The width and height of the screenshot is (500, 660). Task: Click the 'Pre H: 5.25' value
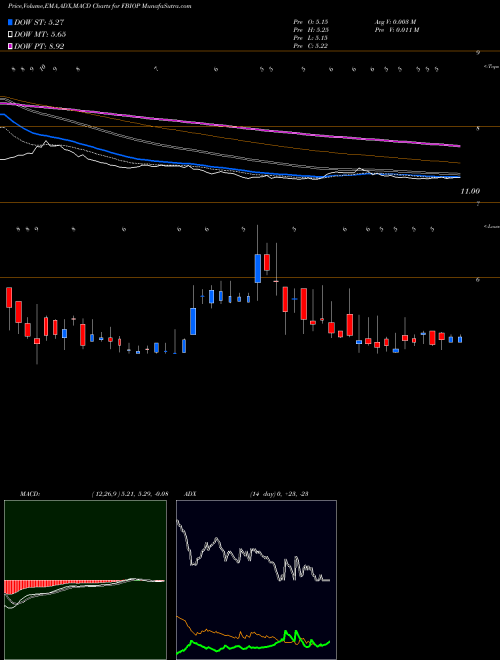(x=311, y=30)
